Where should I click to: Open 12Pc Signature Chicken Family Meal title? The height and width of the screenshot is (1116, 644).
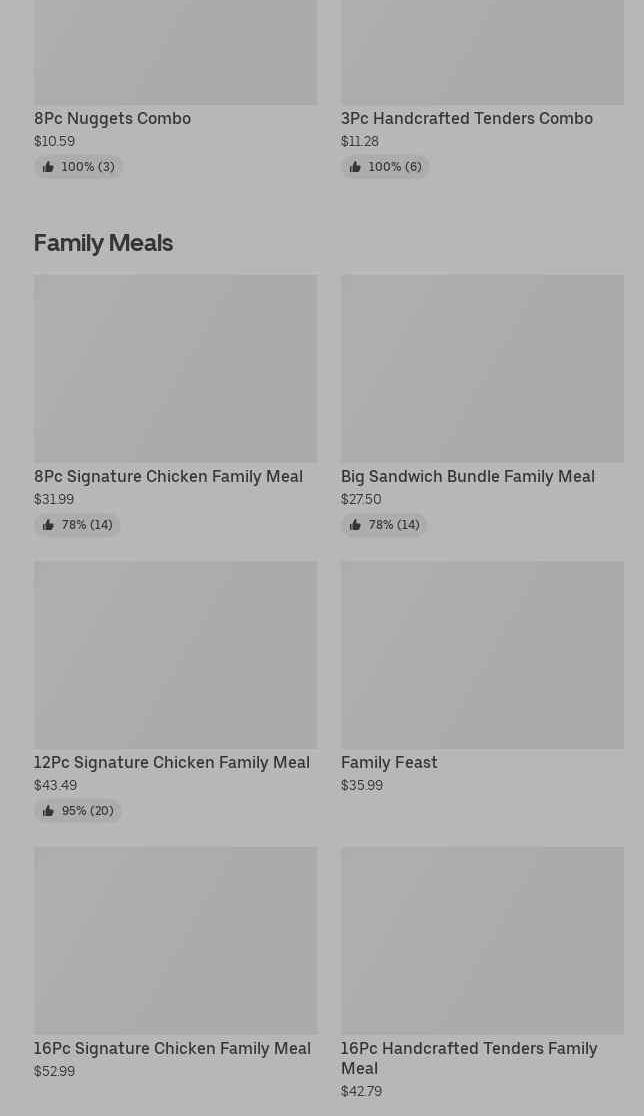pos(171,762)
